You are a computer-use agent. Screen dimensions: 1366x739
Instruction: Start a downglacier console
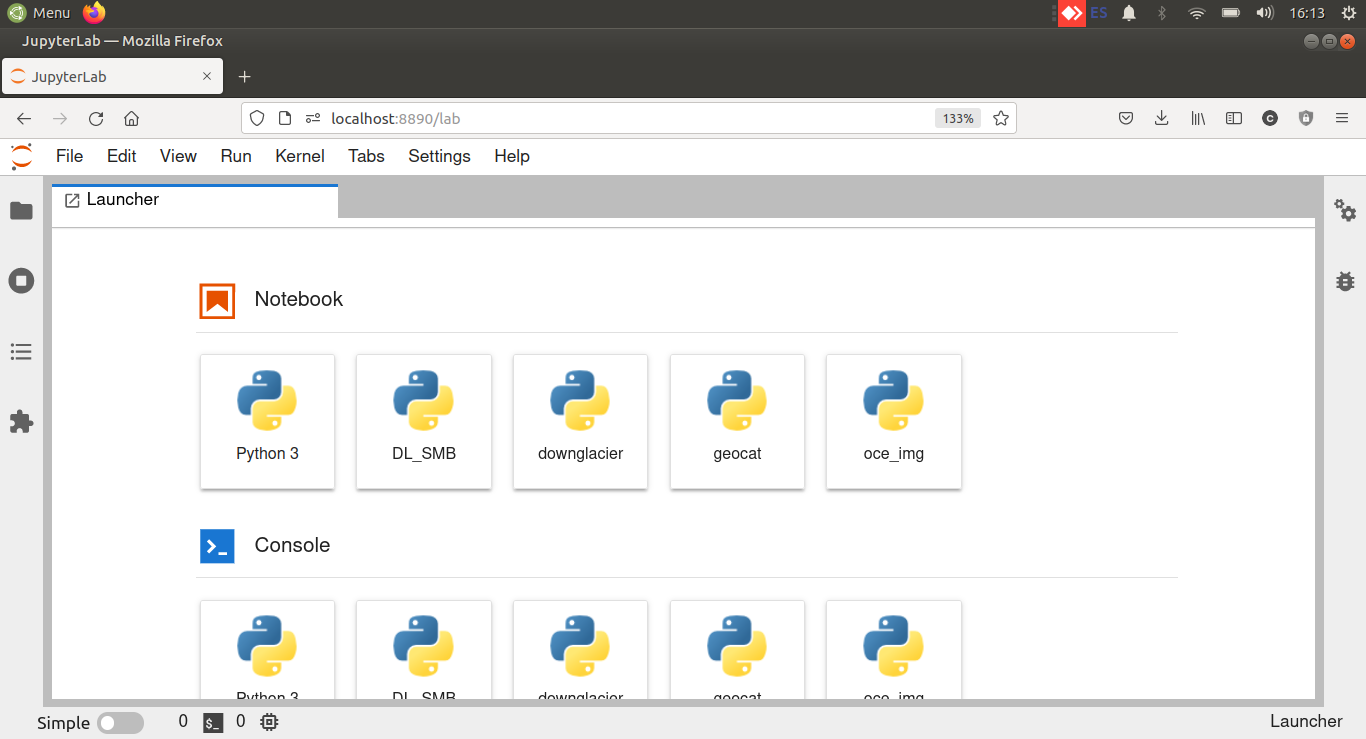pyautogui.click(x=580, y=649)
